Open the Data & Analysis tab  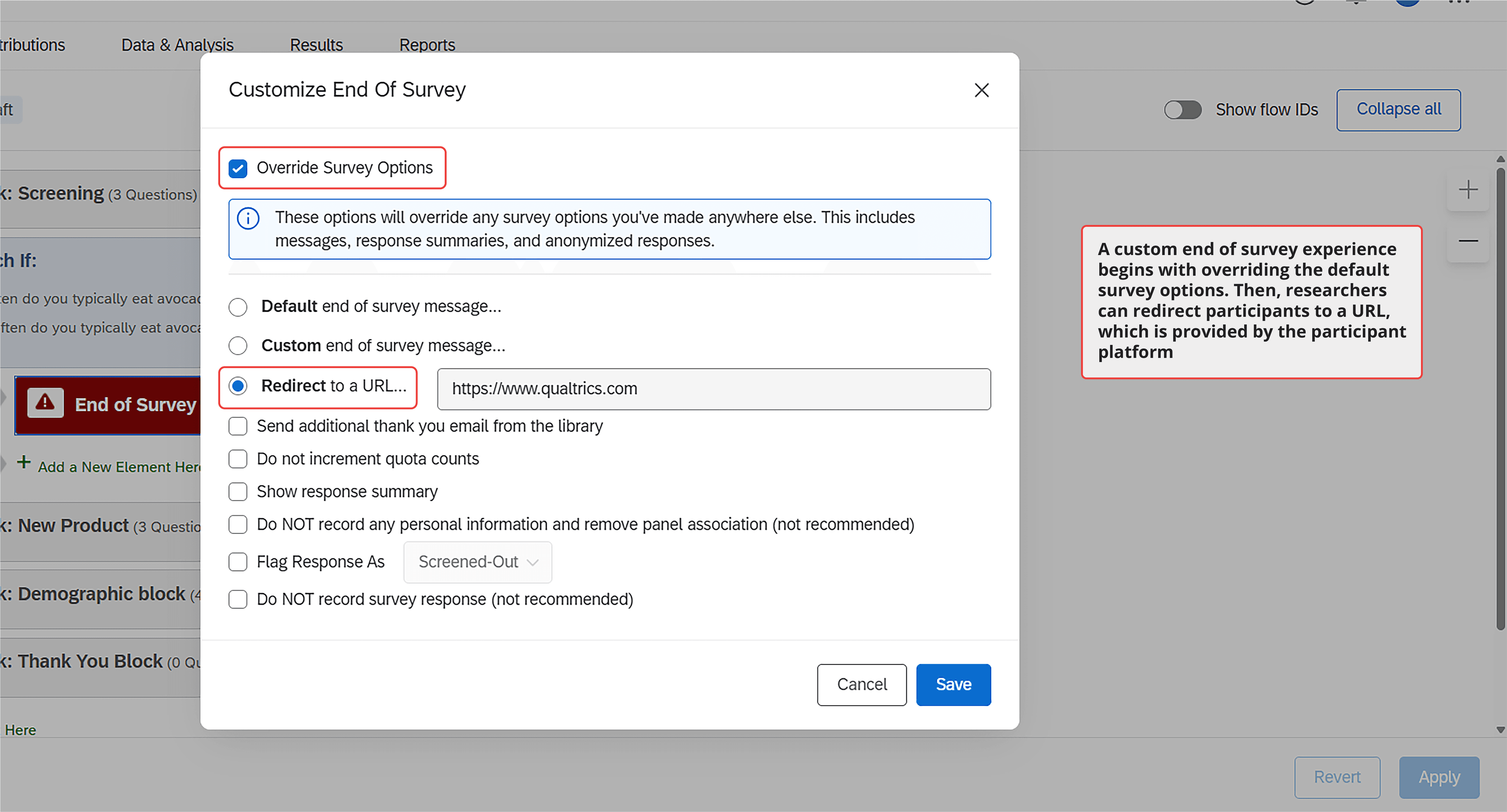177,44
